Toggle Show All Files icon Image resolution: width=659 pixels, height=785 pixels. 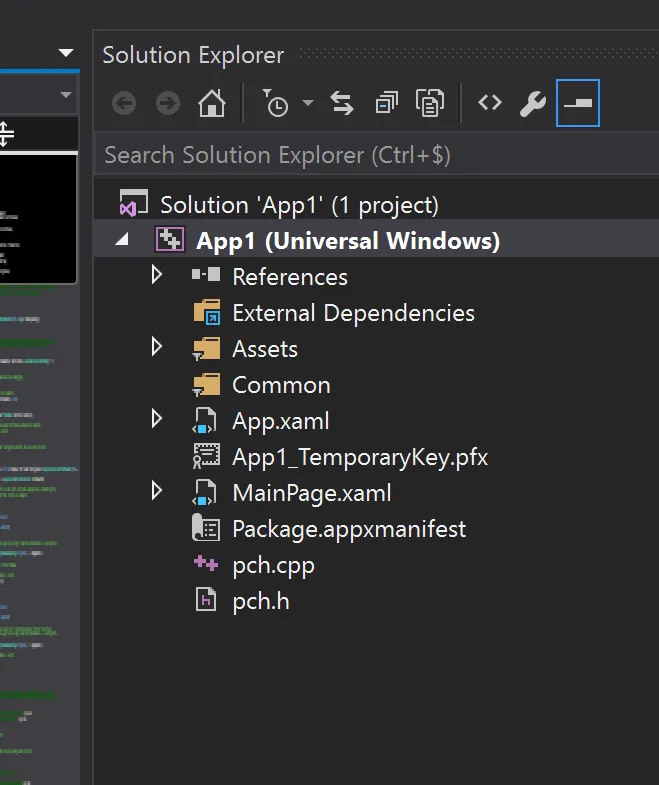pos(430,103)
